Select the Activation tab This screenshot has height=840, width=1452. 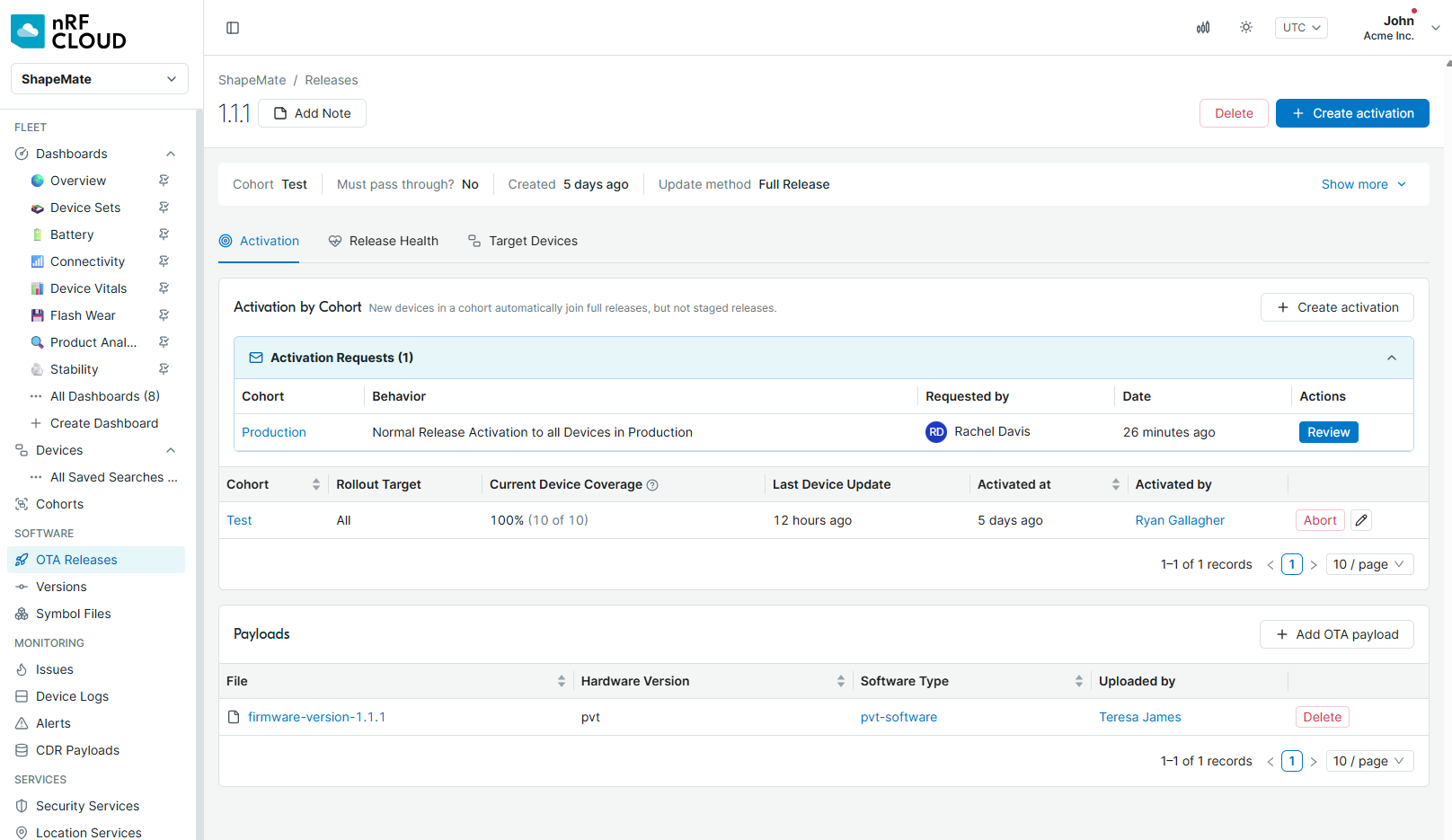click(x=259, y=241)
